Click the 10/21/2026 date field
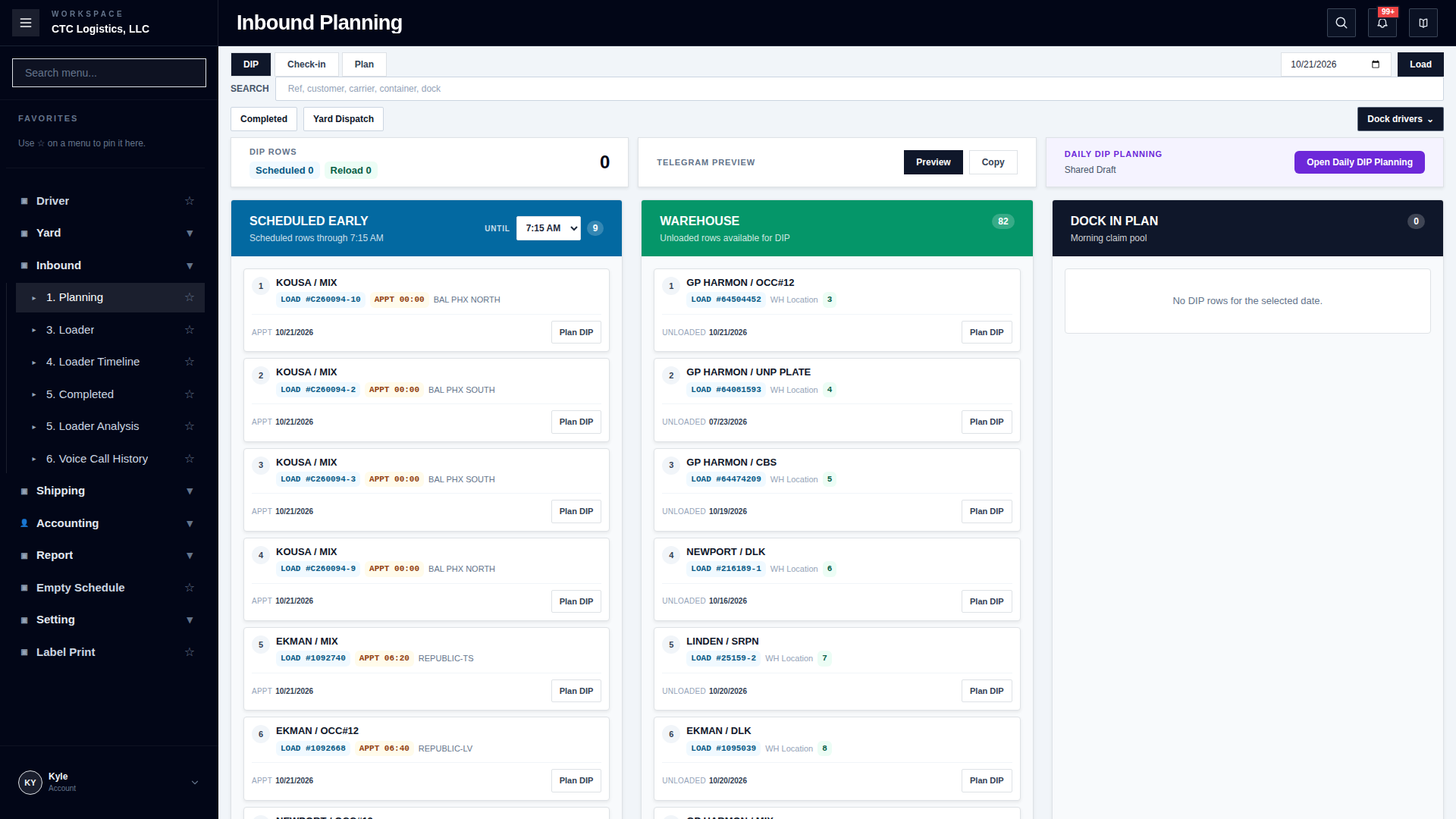 pos(1335,64)
